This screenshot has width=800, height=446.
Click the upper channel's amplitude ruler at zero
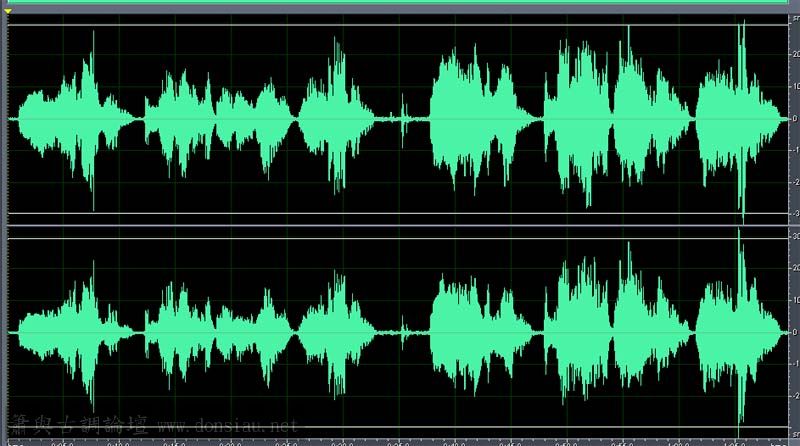click(793, 119)
